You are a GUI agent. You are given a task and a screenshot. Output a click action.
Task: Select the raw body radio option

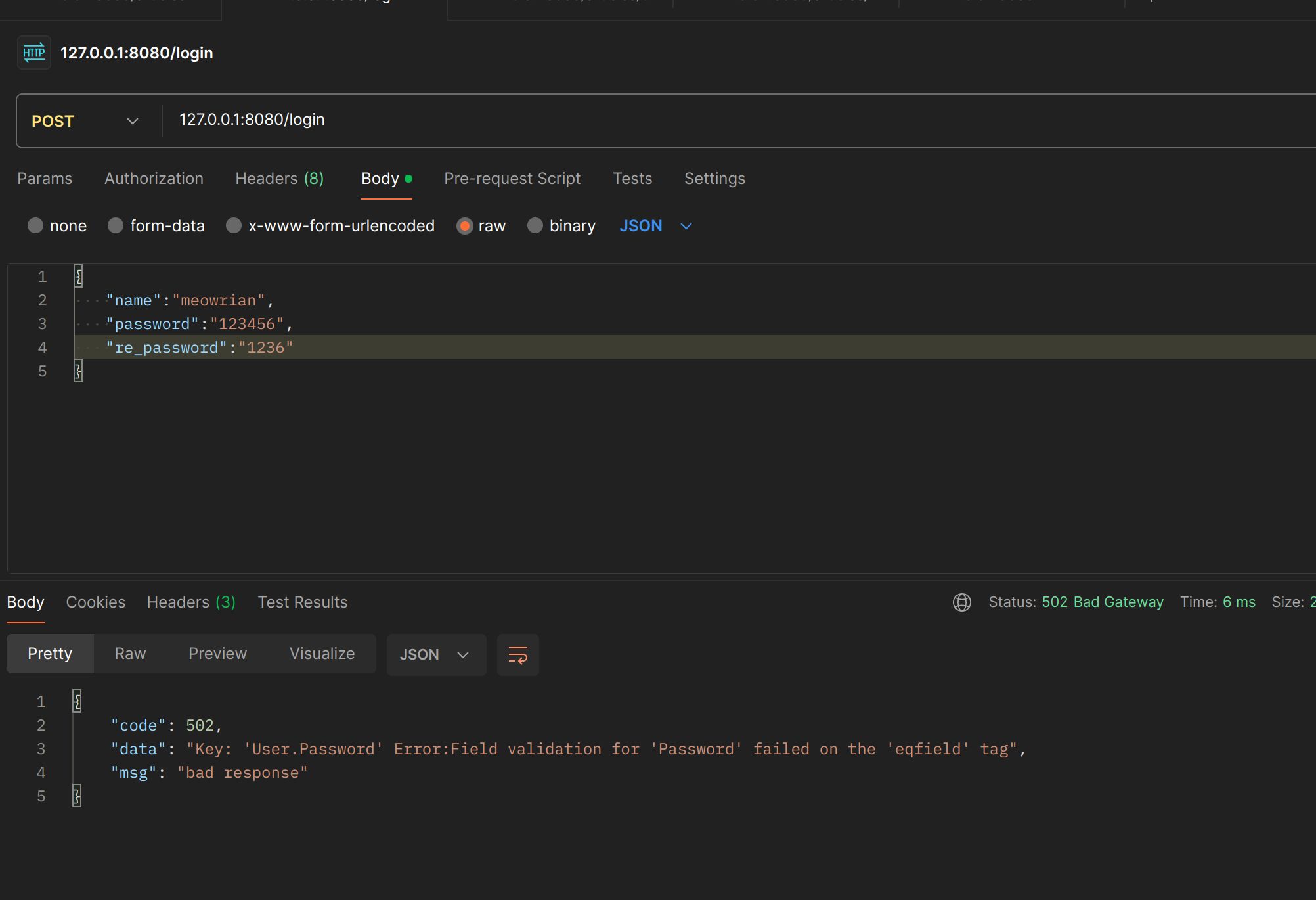pos(465,226)
